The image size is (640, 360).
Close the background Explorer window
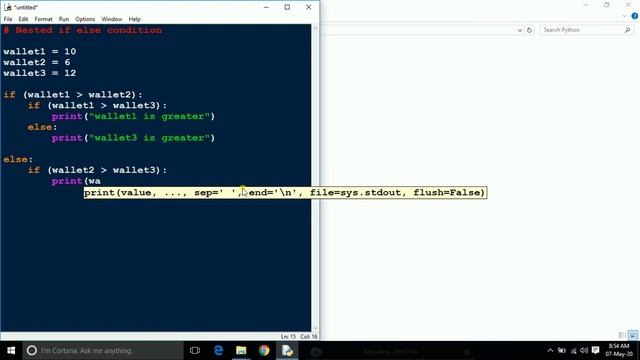[628, 5]
